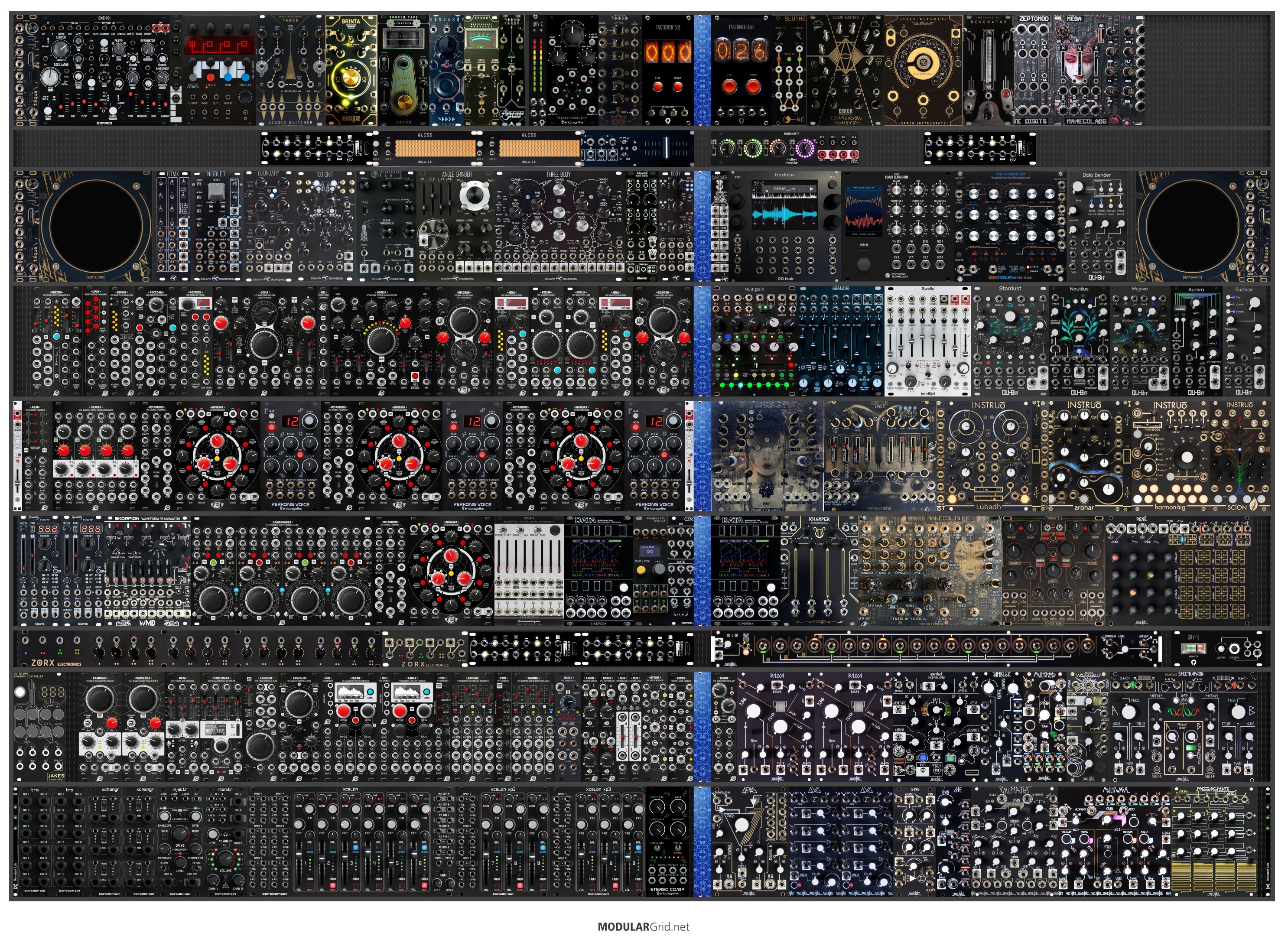Image resolution: width=1288 pixels, height=936 pixels.
Task: Select the GRONE MANECOLIN module
Action: [929, 572]
